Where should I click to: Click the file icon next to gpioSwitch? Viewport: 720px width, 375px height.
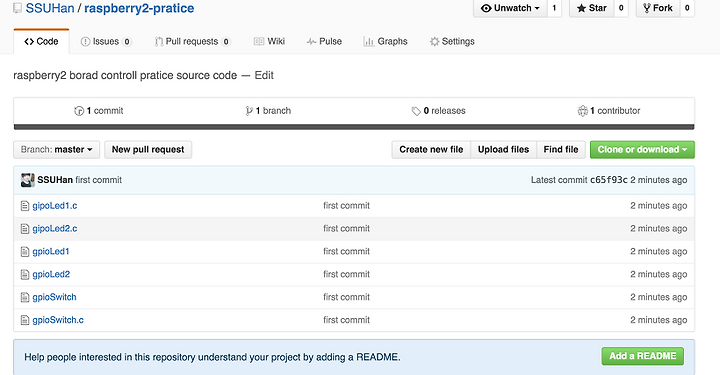tap(25, 297)
